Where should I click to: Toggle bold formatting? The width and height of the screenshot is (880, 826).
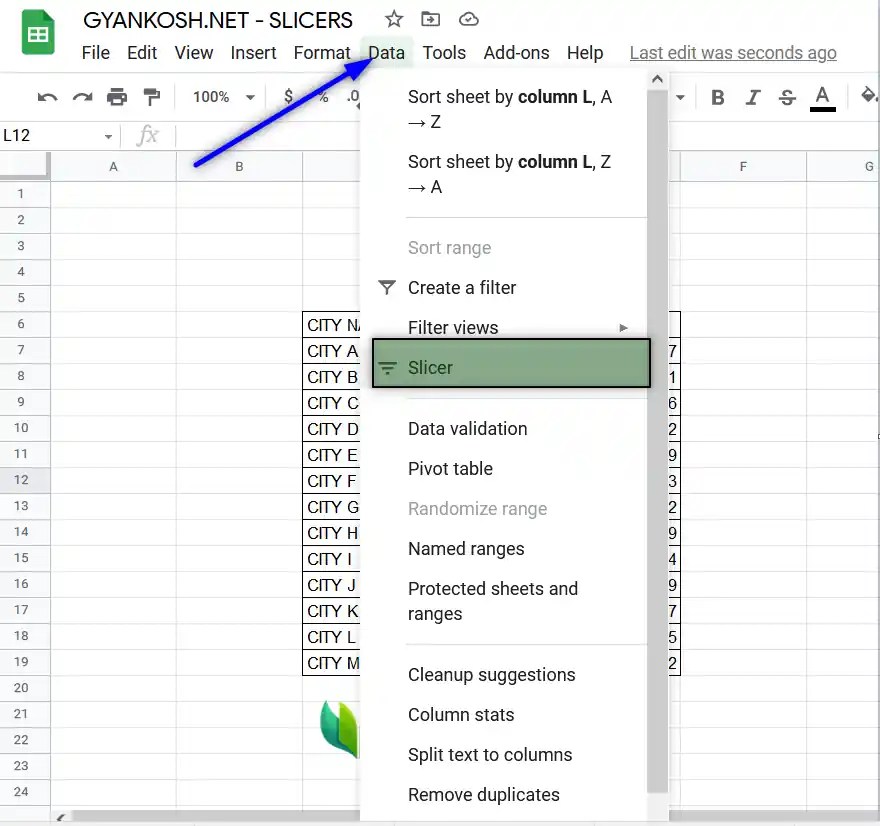(717, 96)
